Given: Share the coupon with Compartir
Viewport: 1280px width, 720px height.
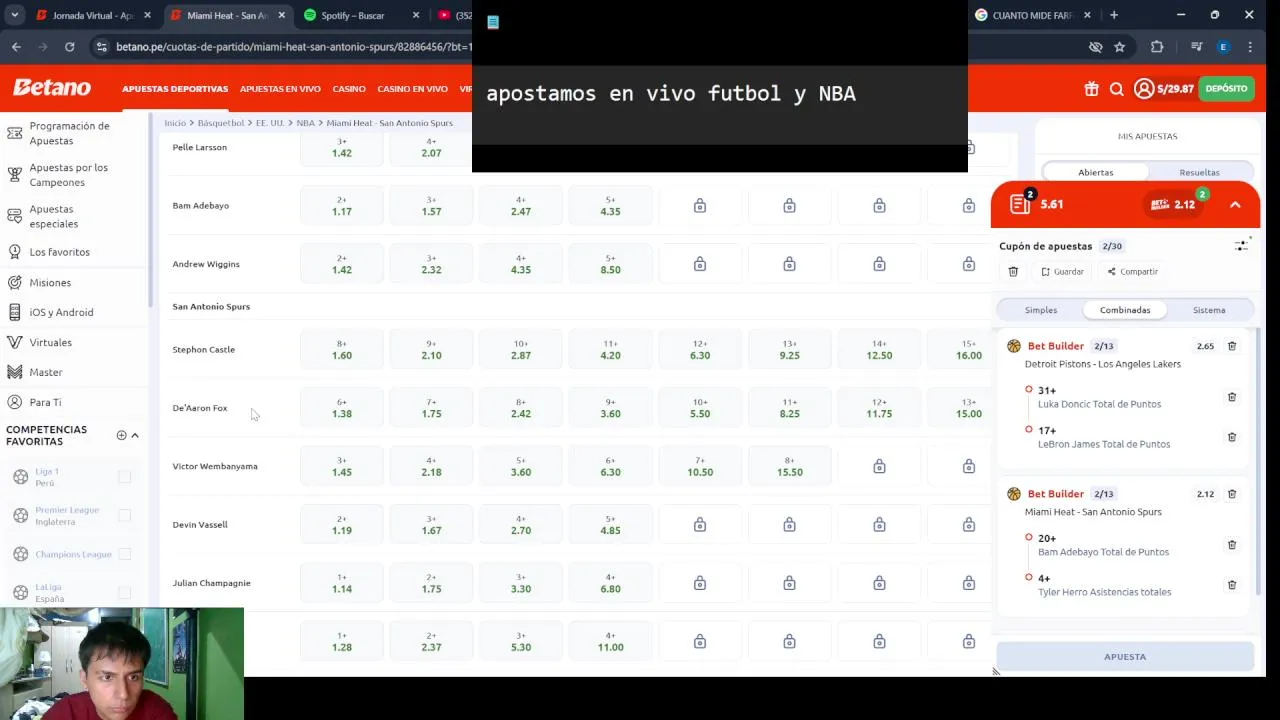Looking at the screenshot, I should [x=1132, y=271].
